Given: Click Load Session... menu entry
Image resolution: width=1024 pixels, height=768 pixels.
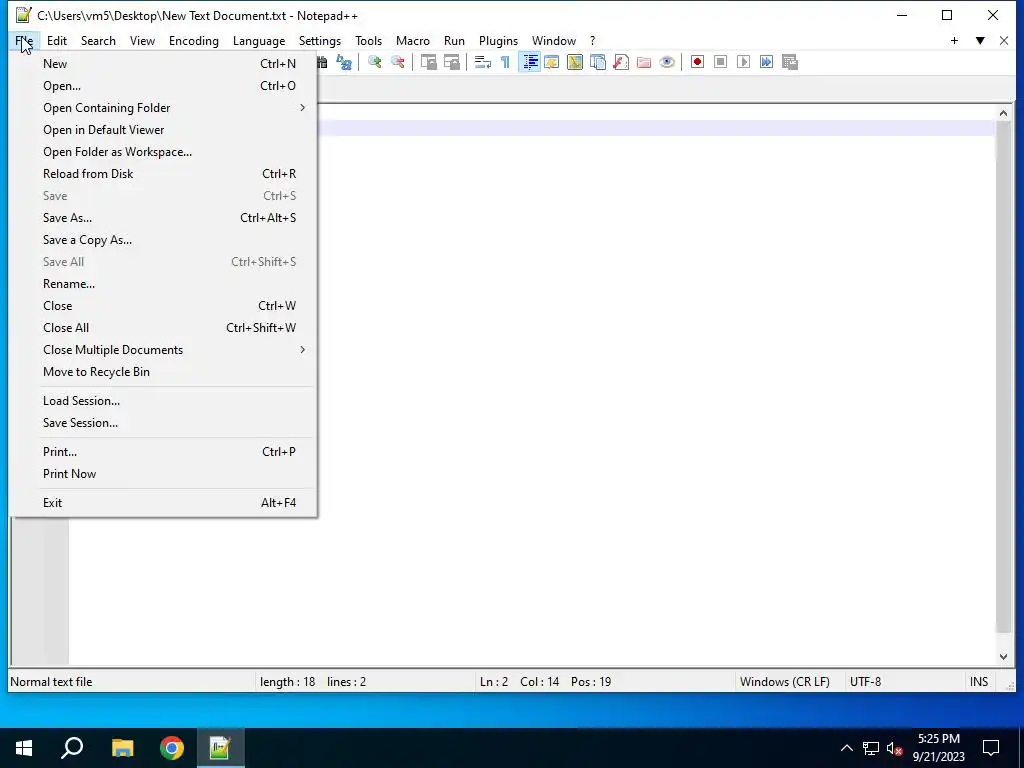Looking at the screenshot, I should (163, 401).
